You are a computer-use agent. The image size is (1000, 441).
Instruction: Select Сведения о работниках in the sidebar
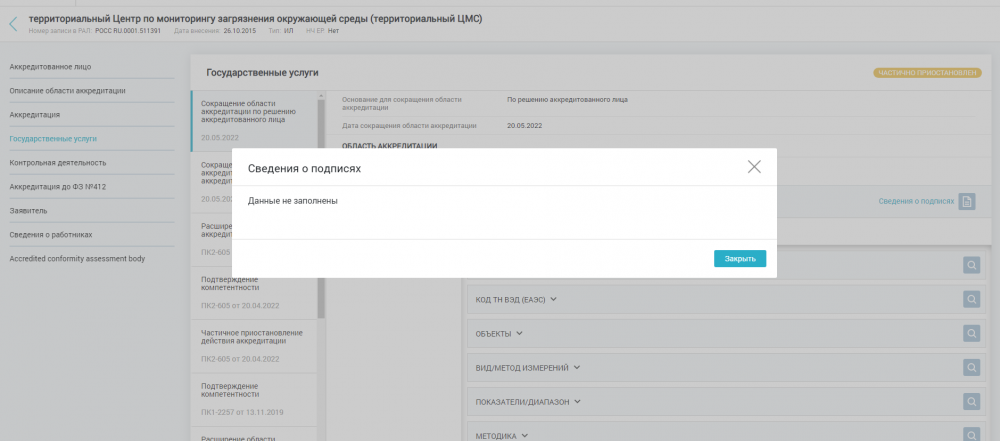pos(51,235)
